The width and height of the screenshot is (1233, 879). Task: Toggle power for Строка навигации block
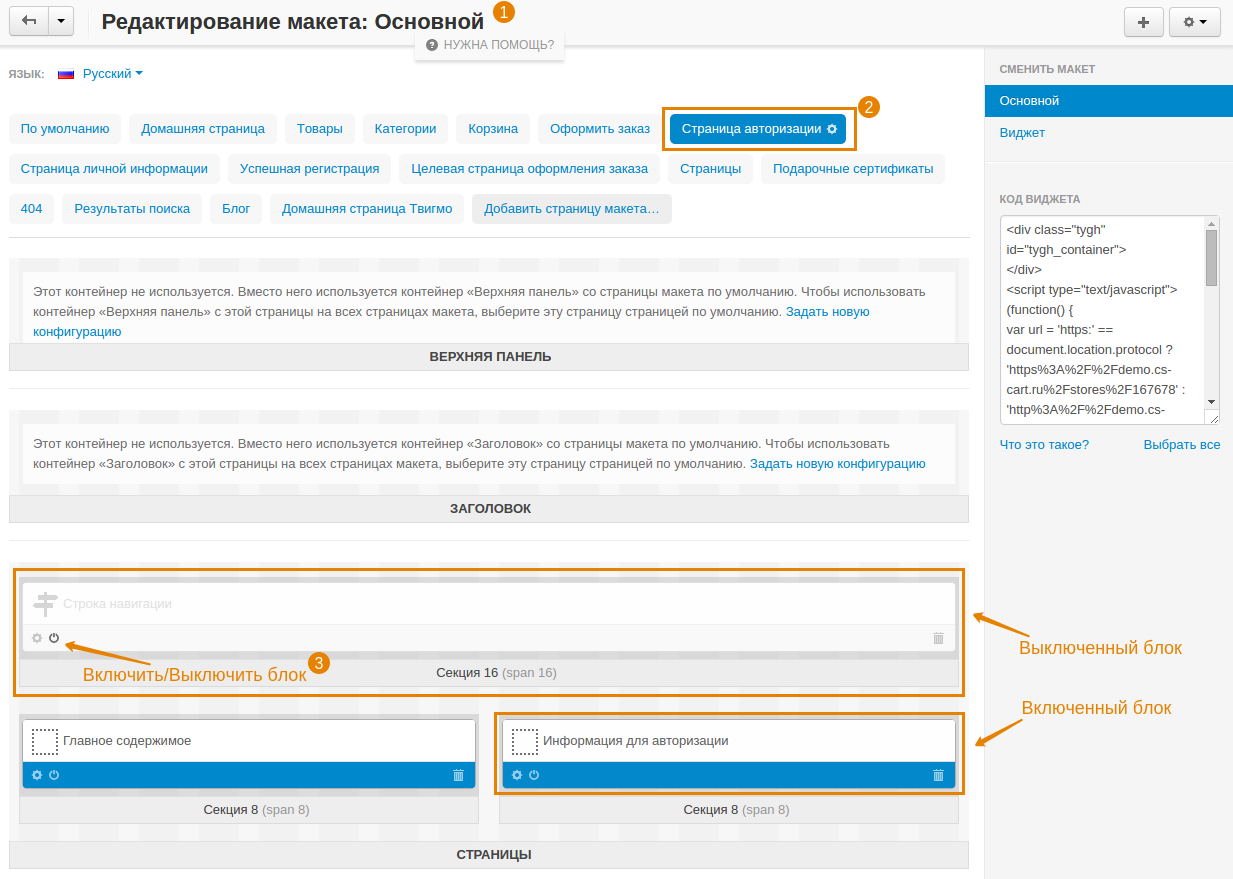tap(54, 638)
